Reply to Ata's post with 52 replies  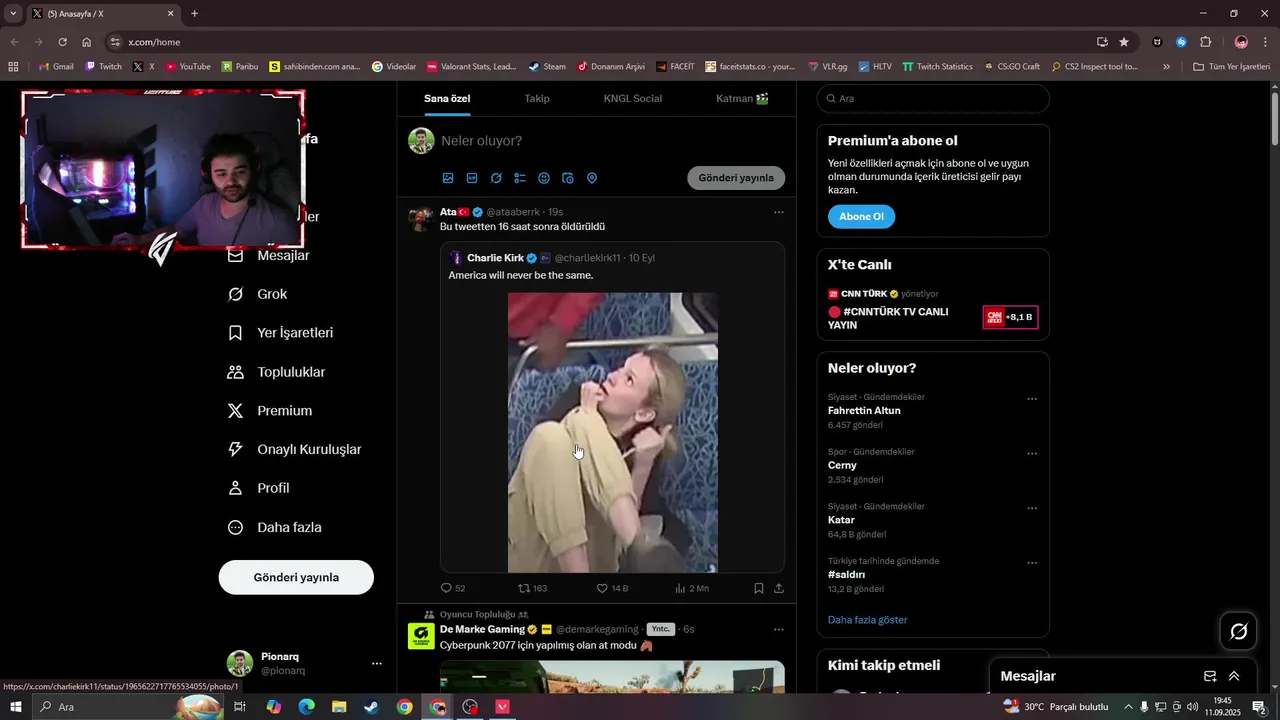[x=453, y=588]
